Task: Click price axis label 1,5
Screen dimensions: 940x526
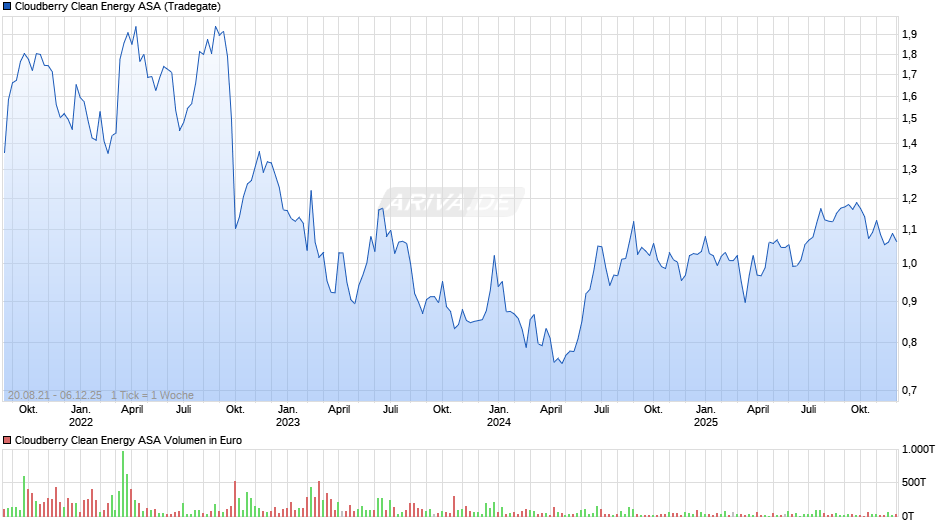Action: (909, 119)
